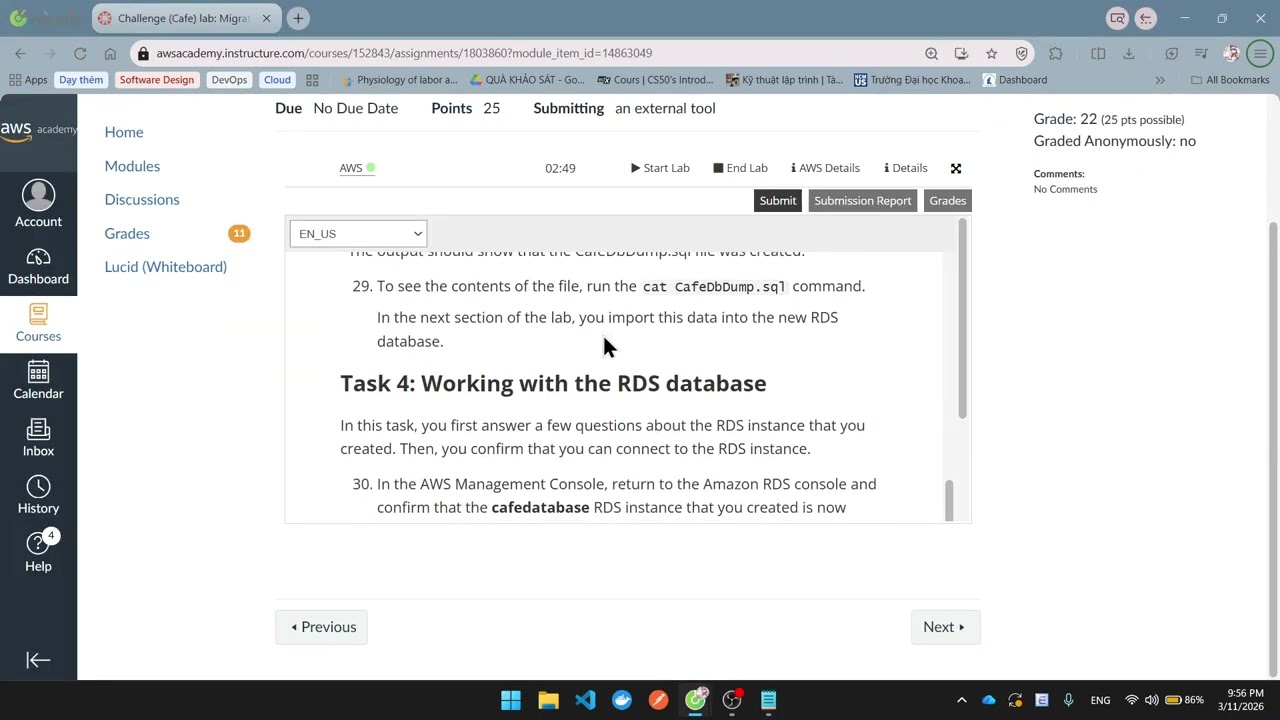1280x720 pixels.
Task: Open the extensions puzzle icon
Action: [1056, 53]
